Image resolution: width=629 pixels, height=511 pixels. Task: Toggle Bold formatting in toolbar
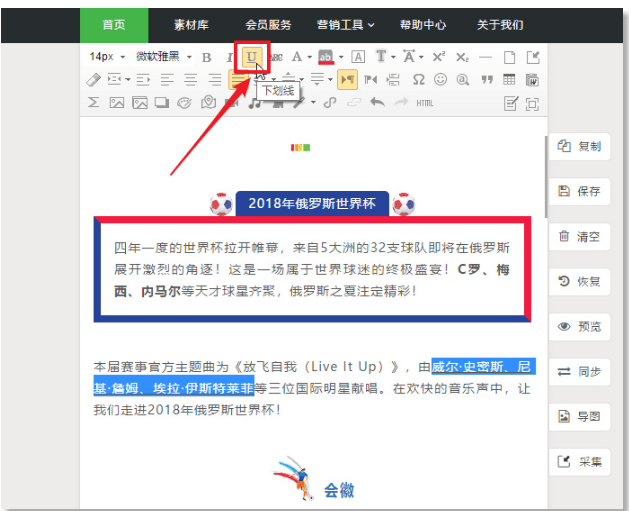(207, 57)
